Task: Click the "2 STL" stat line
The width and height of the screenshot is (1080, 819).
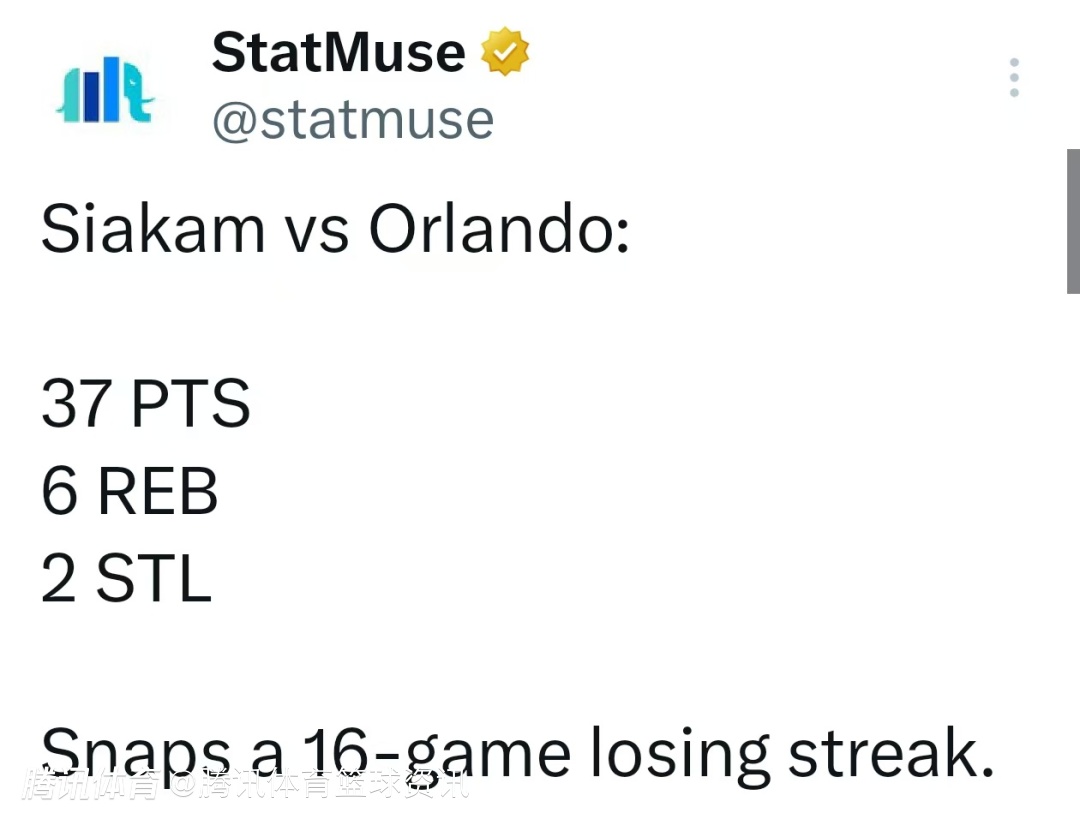Action: [x=126, y=579]
